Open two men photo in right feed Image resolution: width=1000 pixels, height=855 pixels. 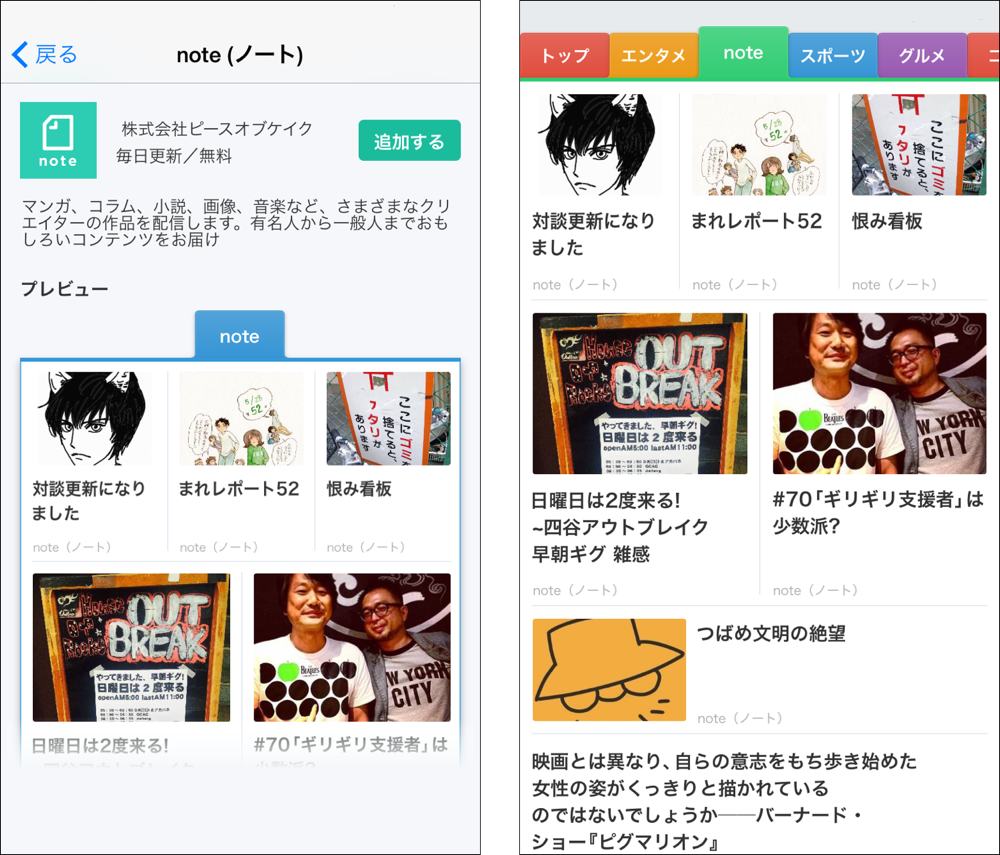click(879, 393)
